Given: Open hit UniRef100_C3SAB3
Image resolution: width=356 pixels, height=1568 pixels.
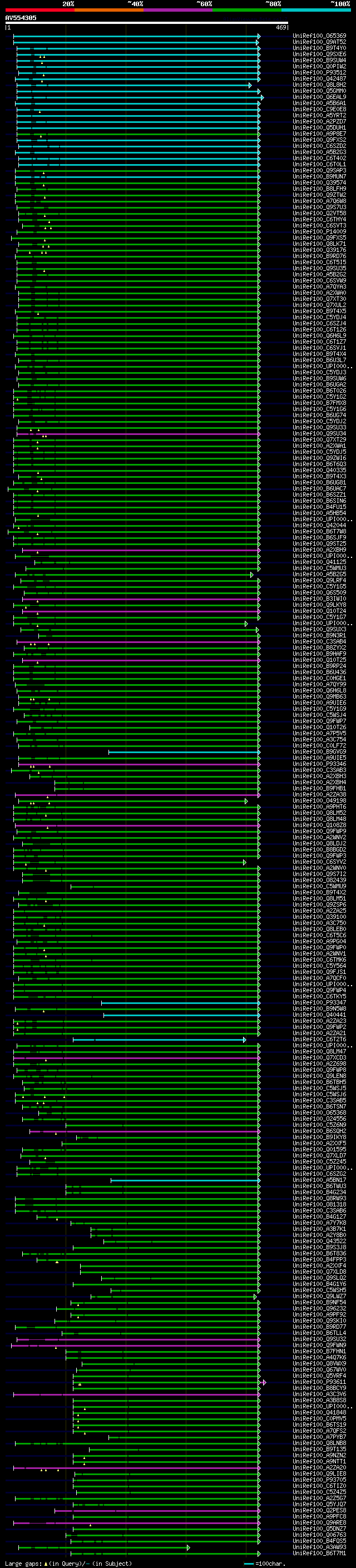Looking at the screenshot, I should (319, 770).
